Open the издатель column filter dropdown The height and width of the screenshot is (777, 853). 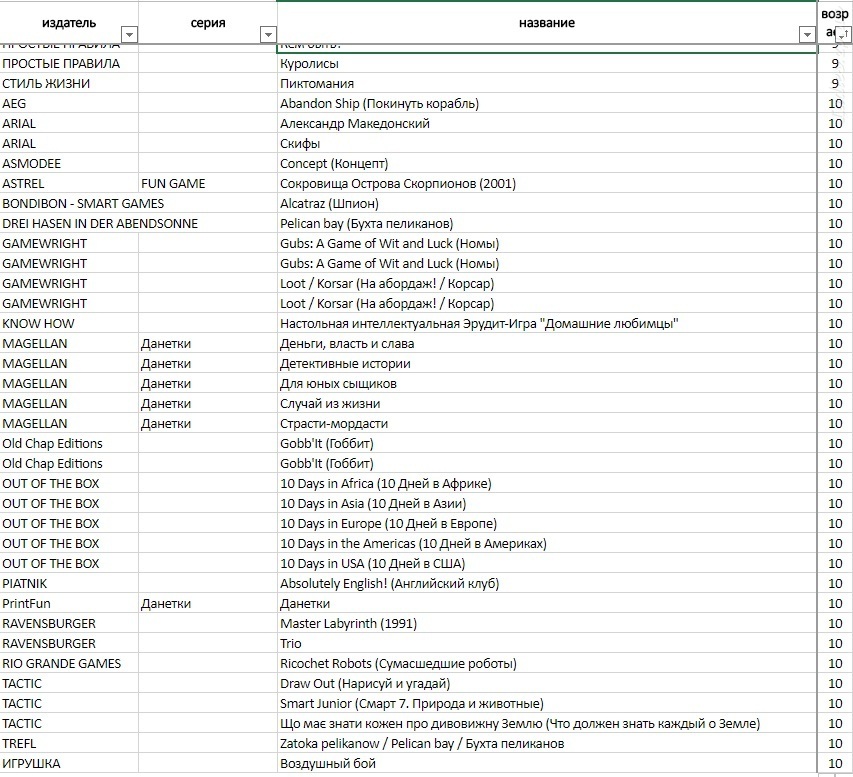[x=129, y=34]
